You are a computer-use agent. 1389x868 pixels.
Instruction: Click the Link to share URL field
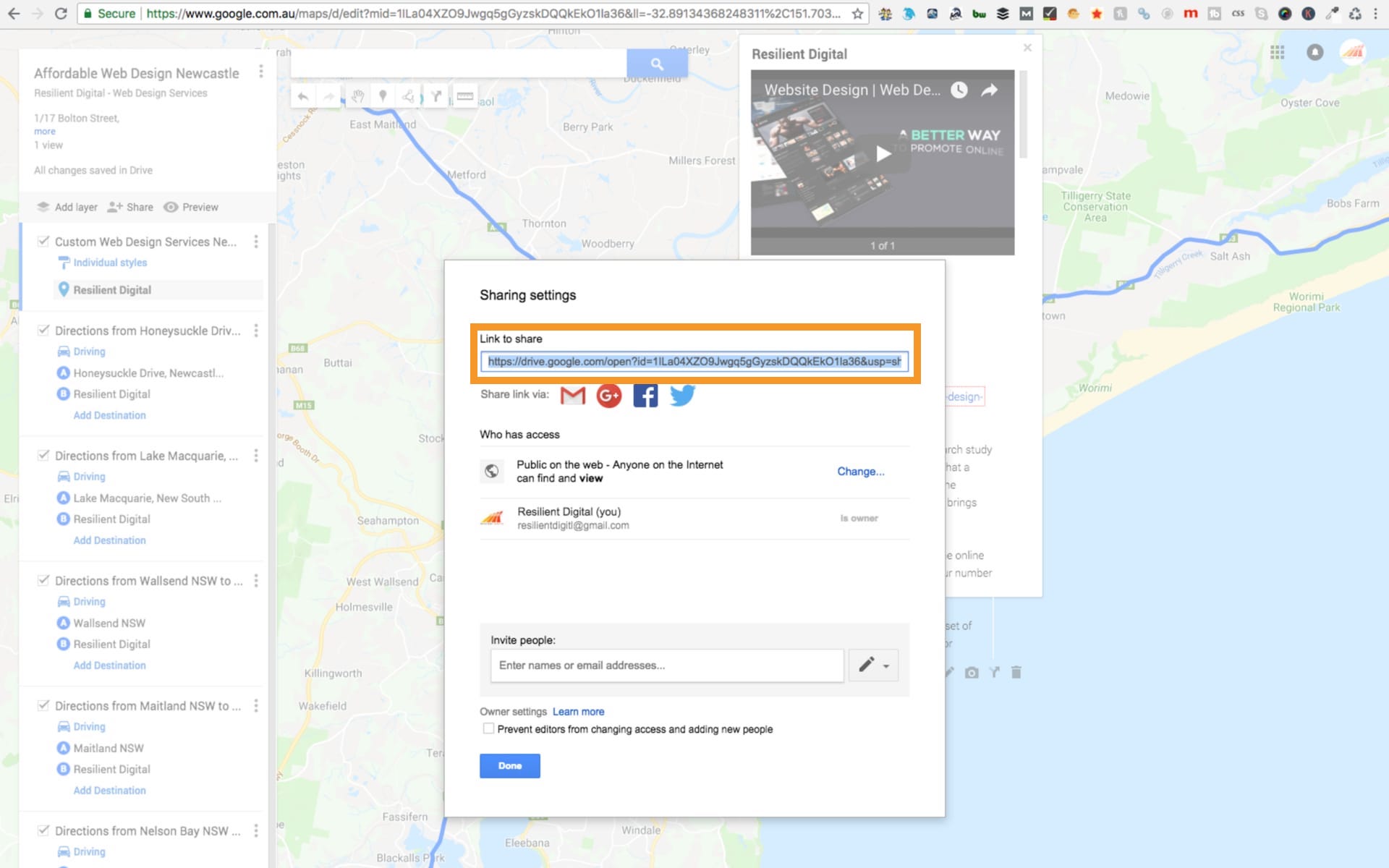694,362
